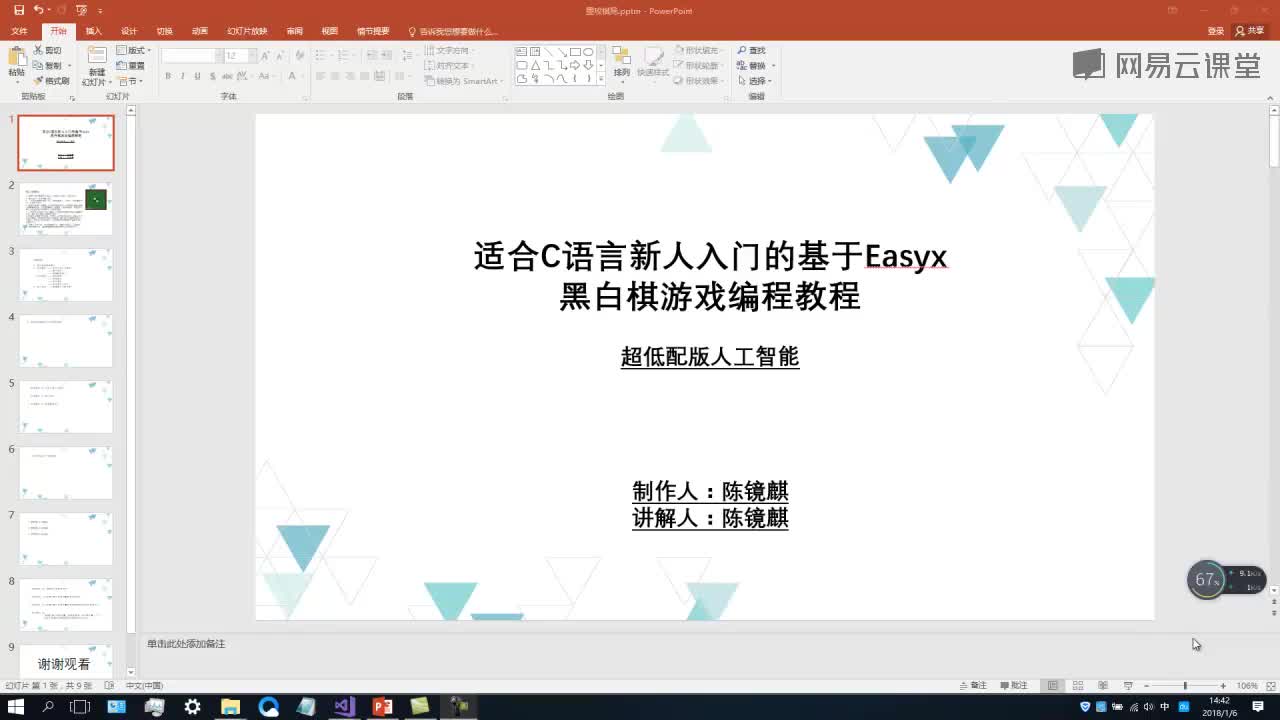Click the notes area 单击此处添加备注
Screen dimensions: 1280x720
(186, 644)
